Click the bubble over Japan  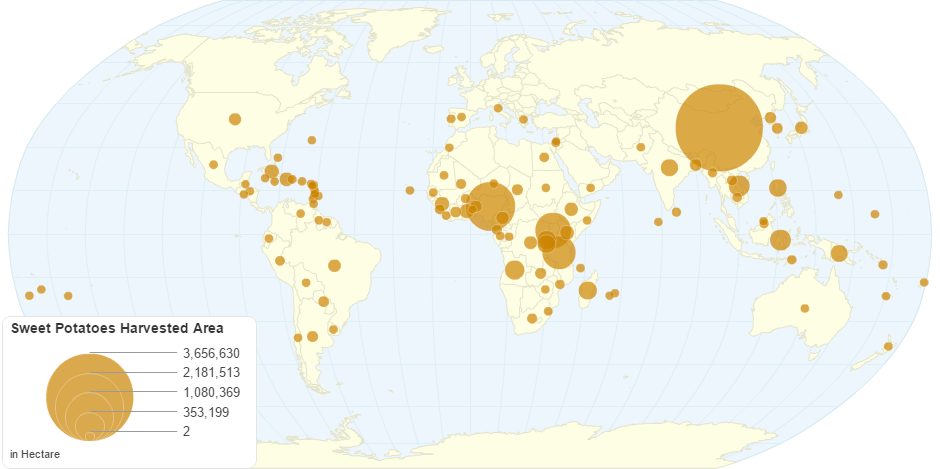[x=800, y=127]
